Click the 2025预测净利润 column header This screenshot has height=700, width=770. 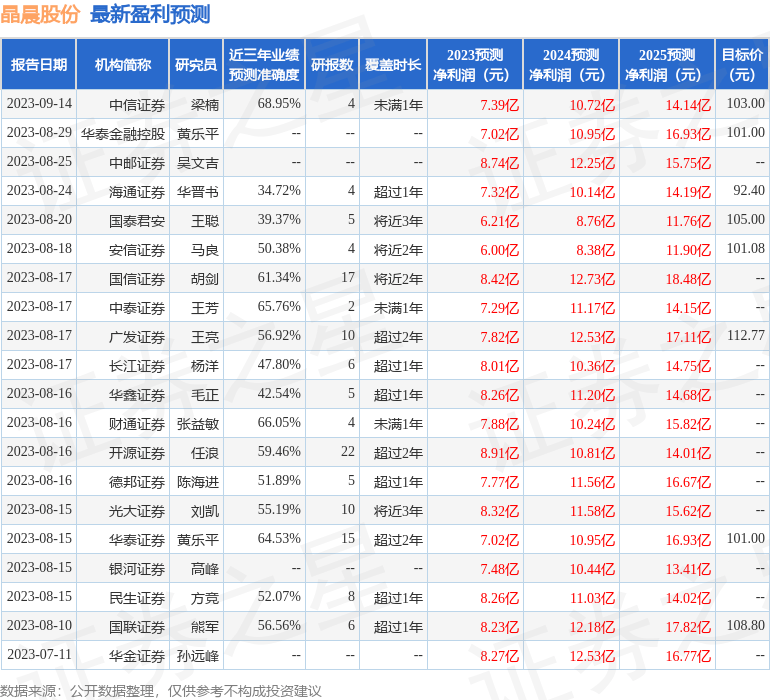667,65
